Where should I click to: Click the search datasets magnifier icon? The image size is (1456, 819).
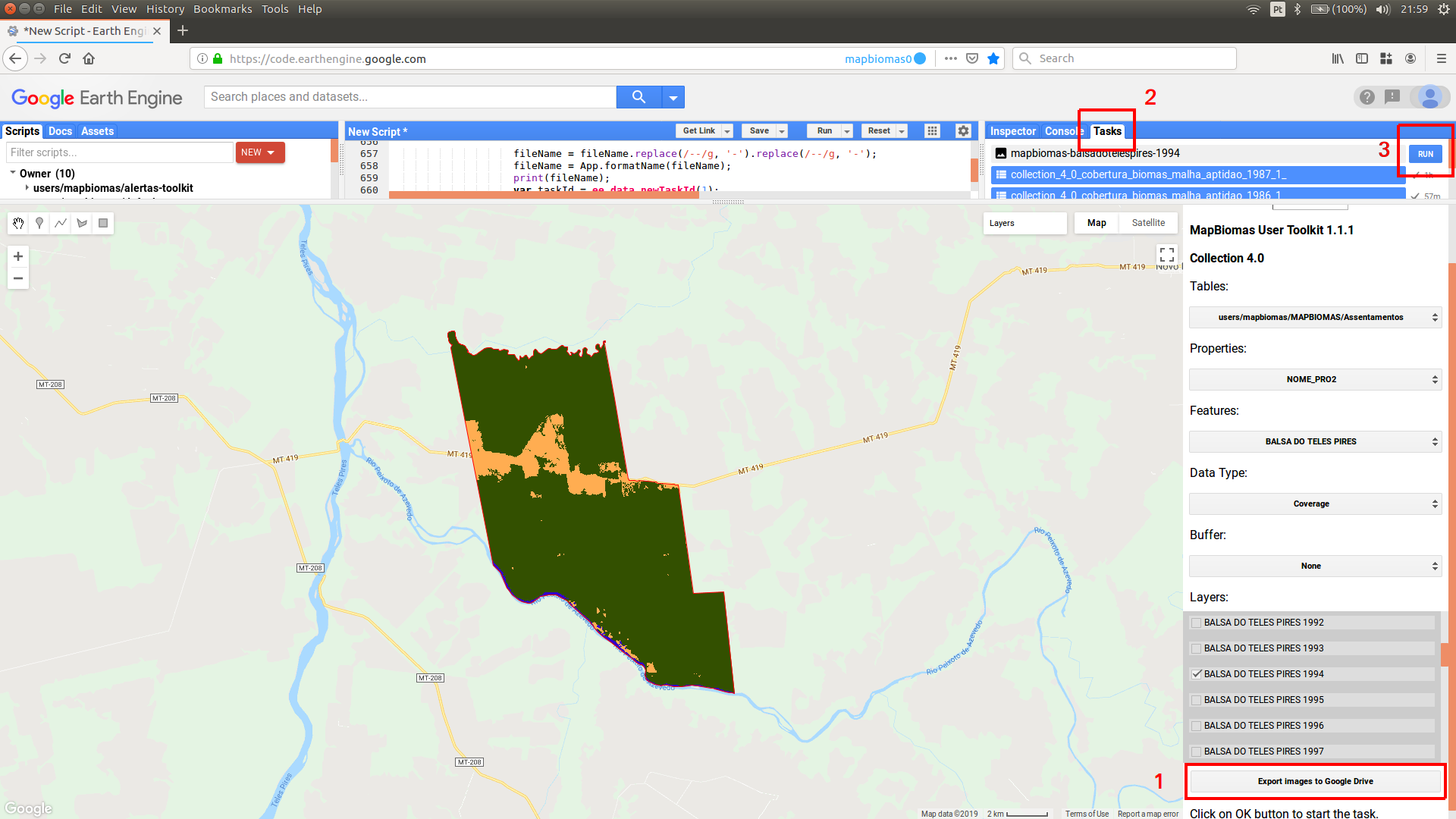coord(640,96)
